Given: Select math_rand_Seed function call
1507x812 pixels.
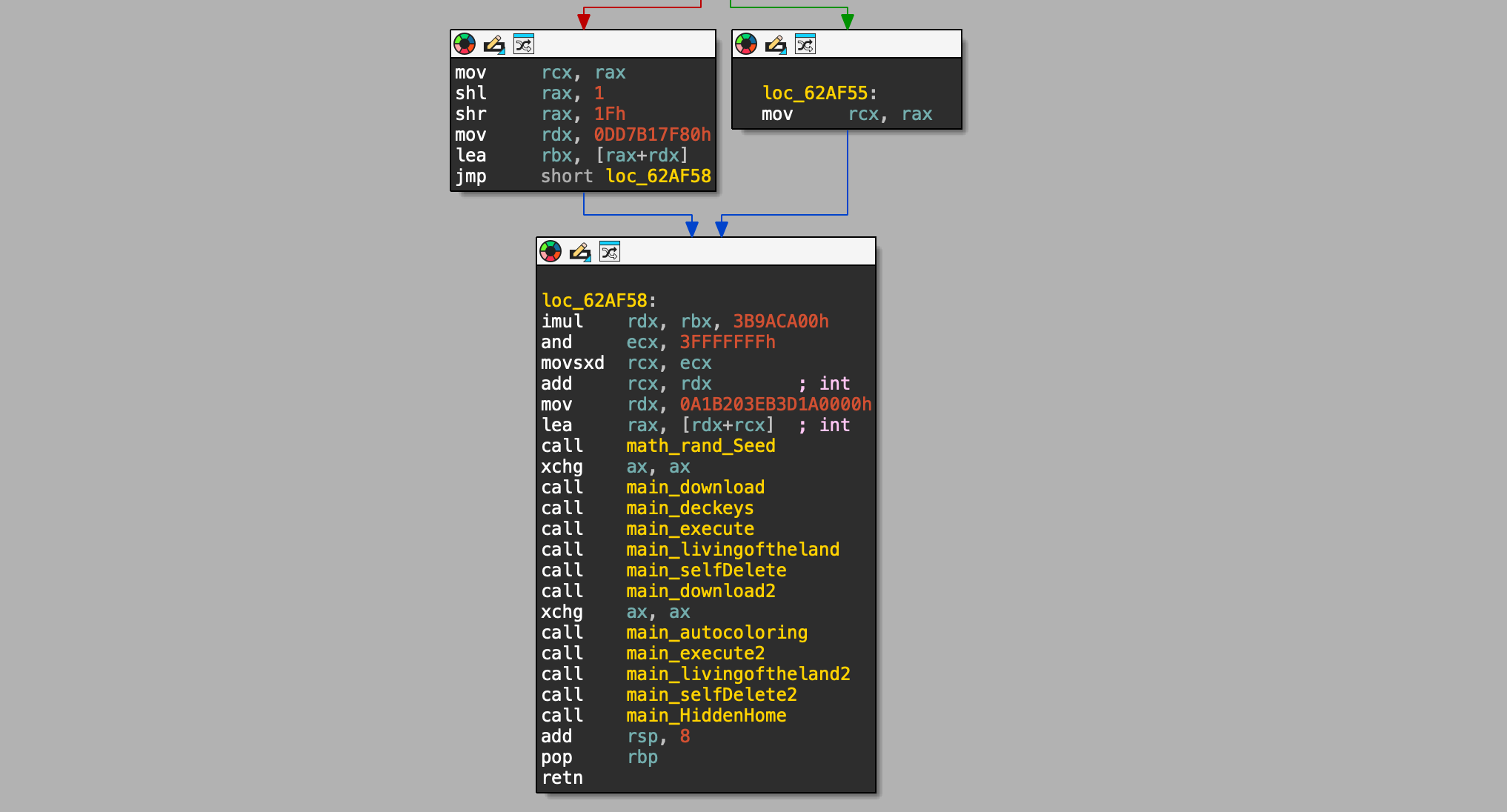Looking at the screenshot, I should 700,446.
